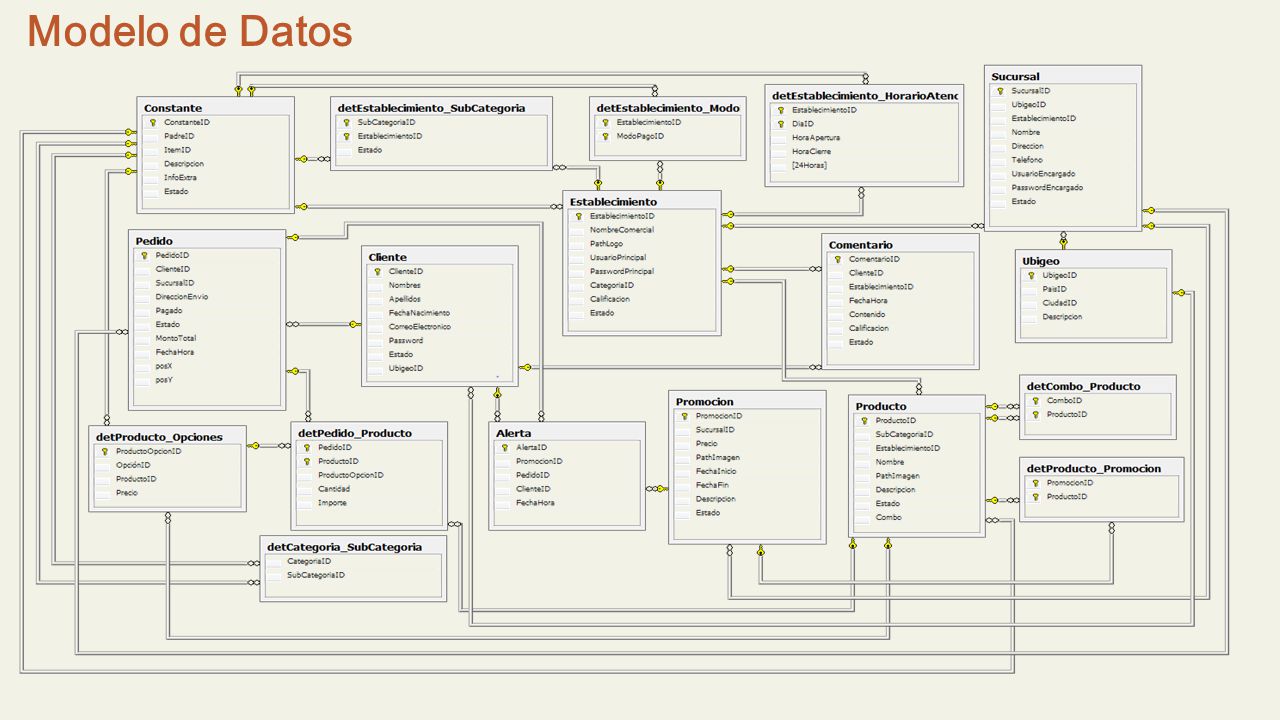This screenshot has width=1280, height=720.
Task: Select the Constante table header
Action: click(x=173, y=108)
